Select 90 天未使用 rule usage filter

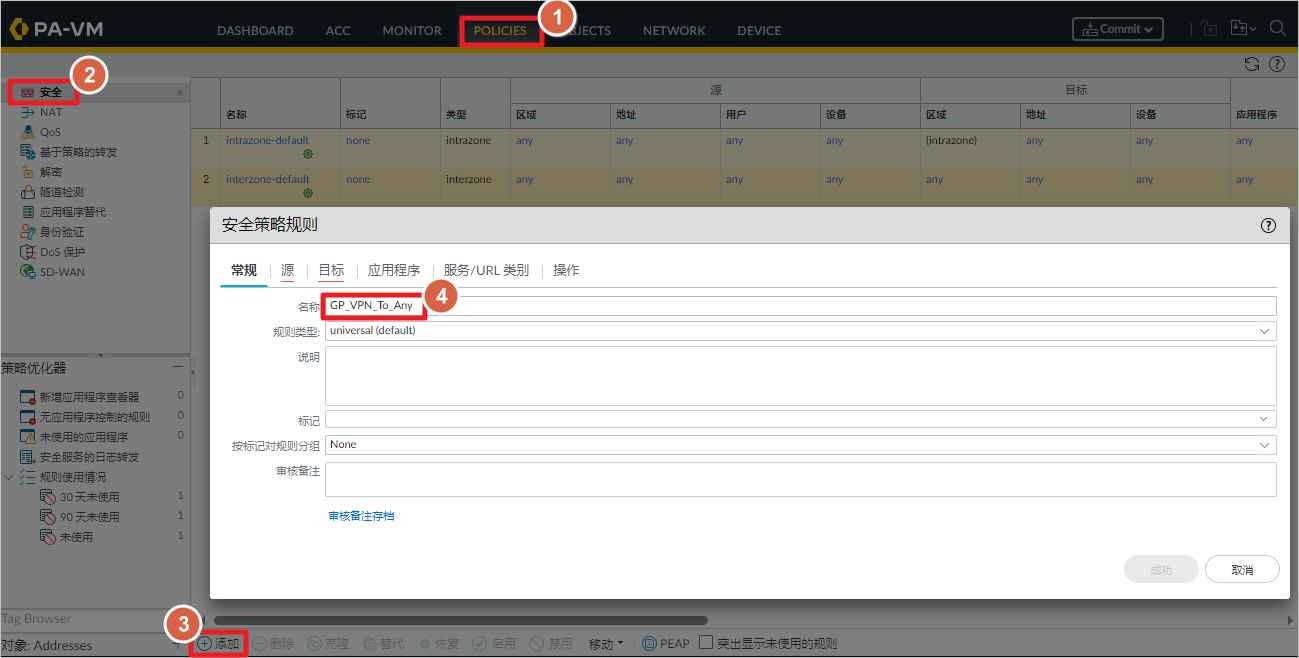(89, 517)
